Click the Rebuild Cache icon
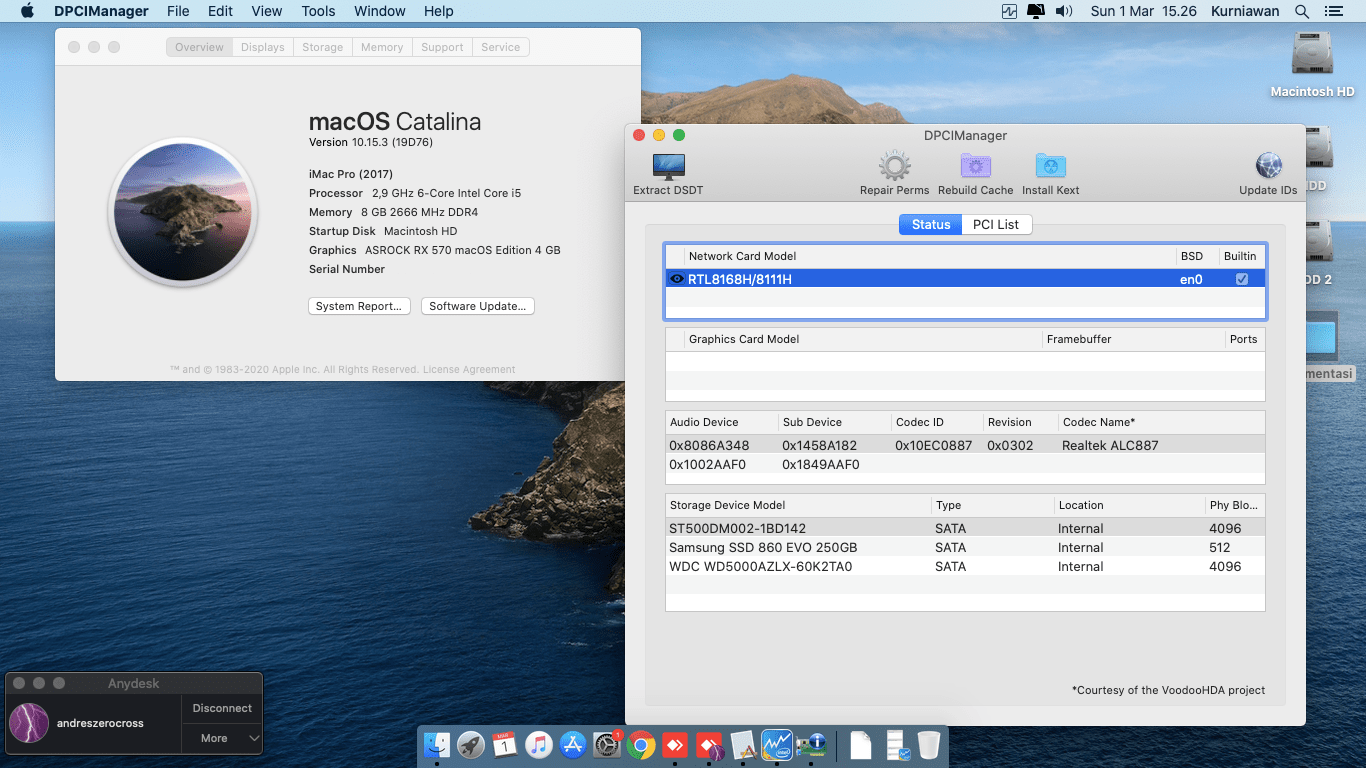The image size is (1366, 768). coord(975,167)
